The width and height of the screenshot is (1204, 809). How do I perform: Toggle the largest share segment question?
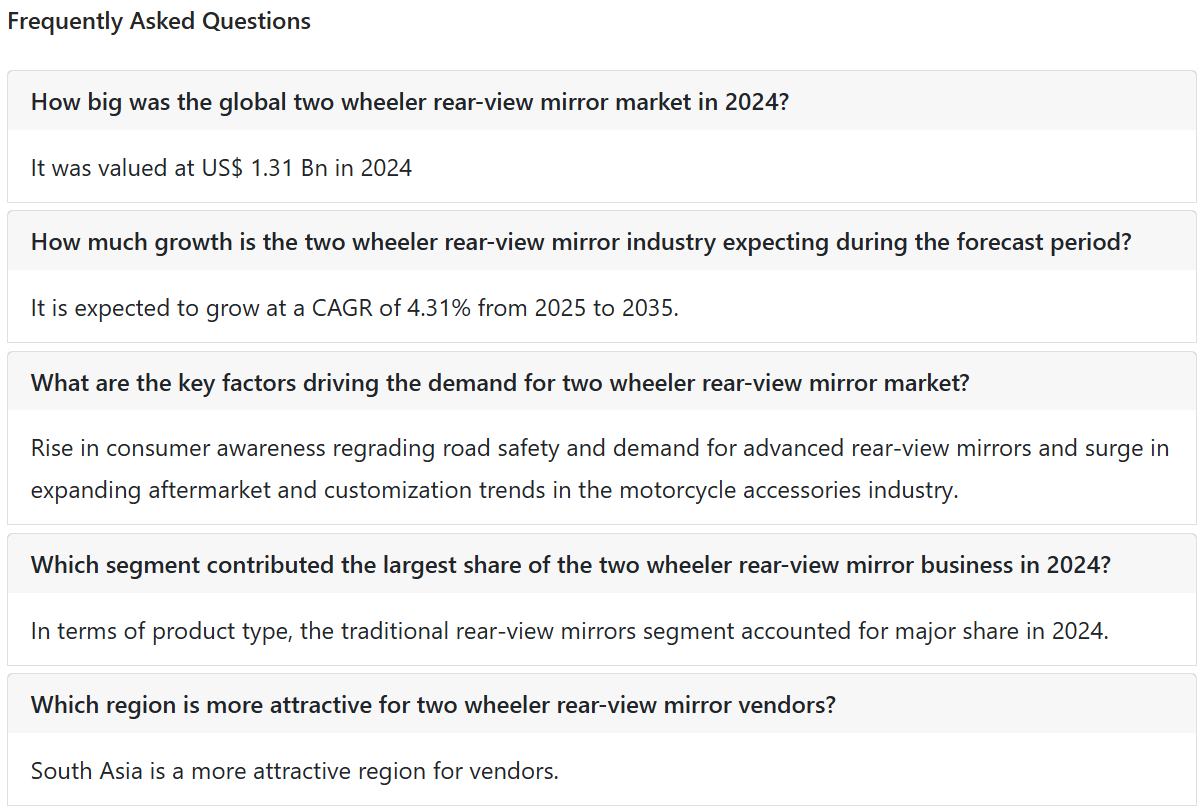click(x=601, y=564)
